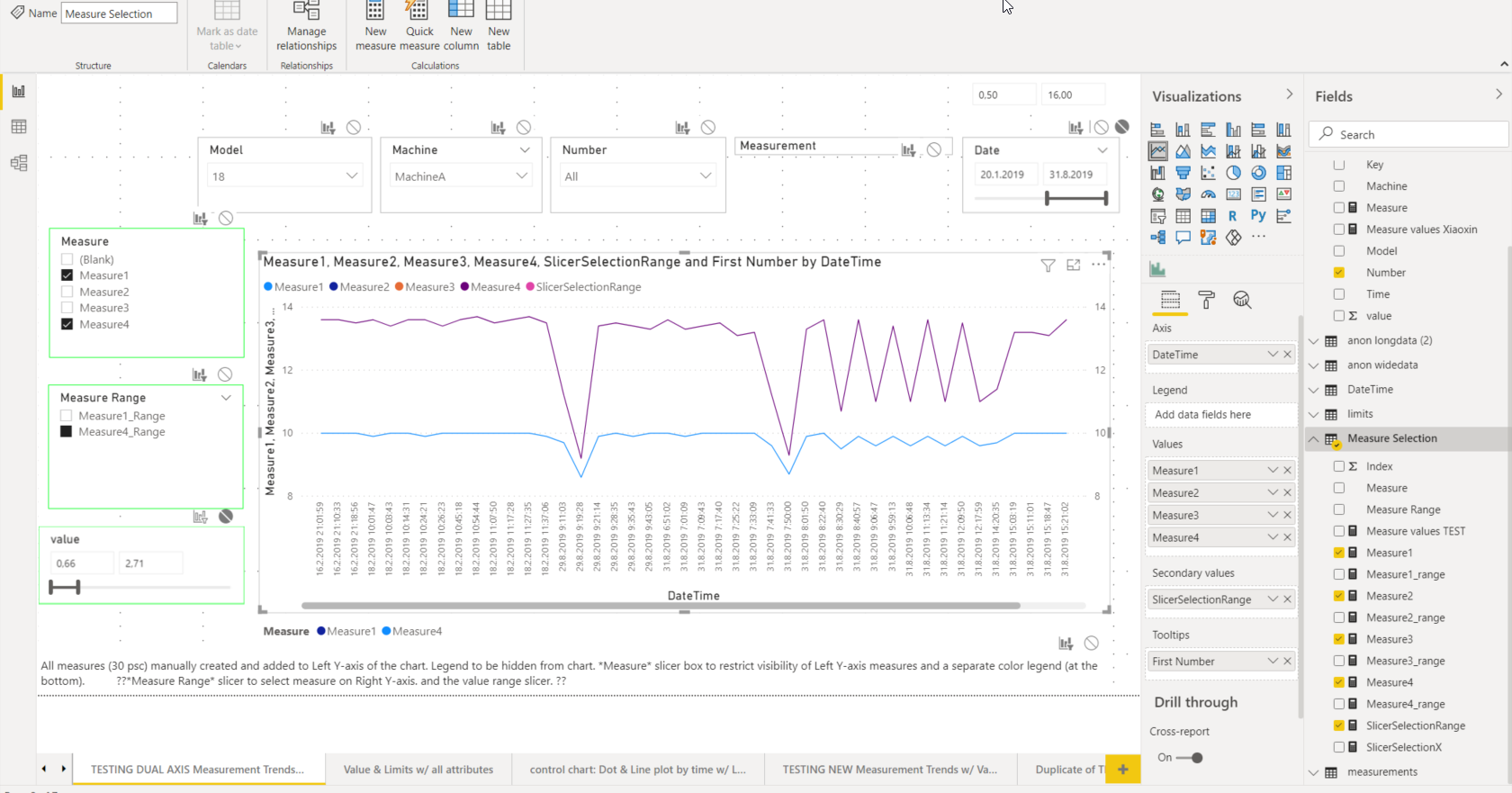The width and height of the screenshot is (1512, 793).
Task: Choose the Gauge visualization icon
Action: (1208, 194)
